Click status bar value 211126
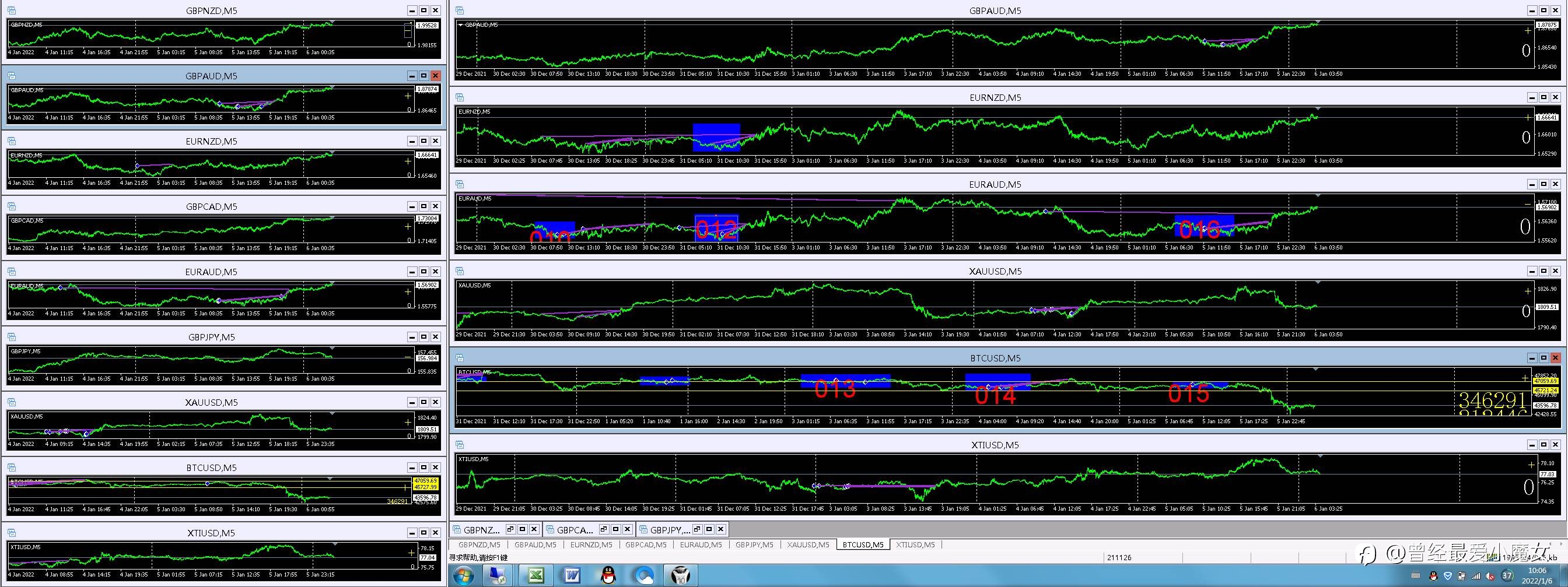 pos(1119,557)
